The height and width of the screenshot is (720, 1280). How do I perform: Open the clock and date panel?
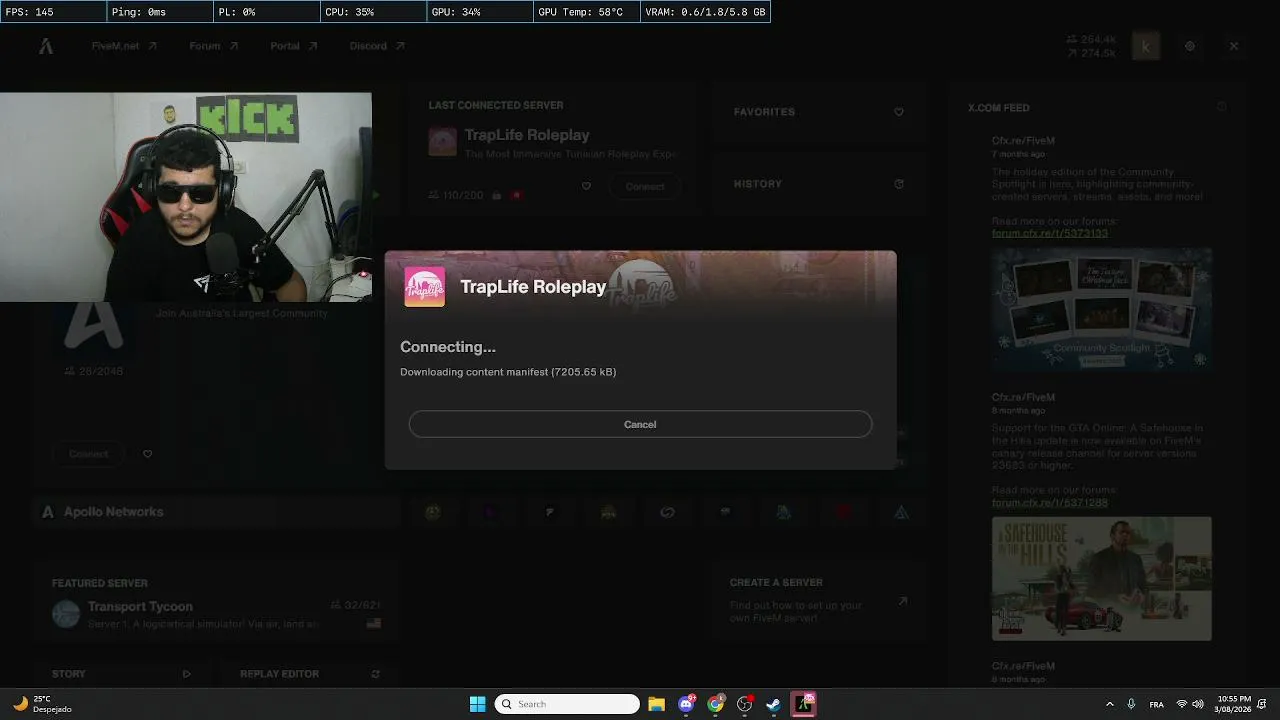coord(1234,704)
